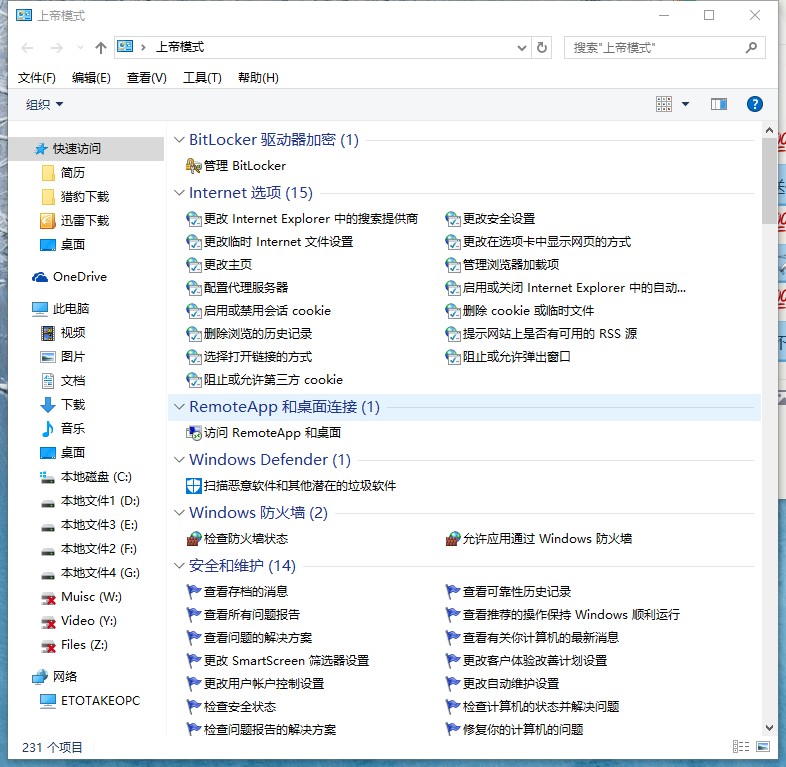This screenshot has width=786, height=767.
Task: Open the OneDrive cloud icon
Action: [x=40, y=277]
